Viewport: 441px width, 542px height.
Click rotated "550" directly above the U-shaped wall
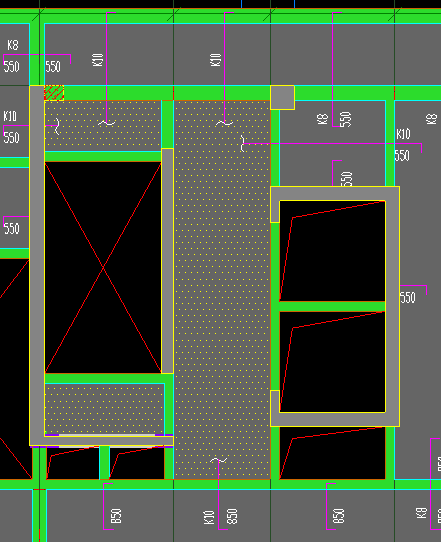[347, 179]
